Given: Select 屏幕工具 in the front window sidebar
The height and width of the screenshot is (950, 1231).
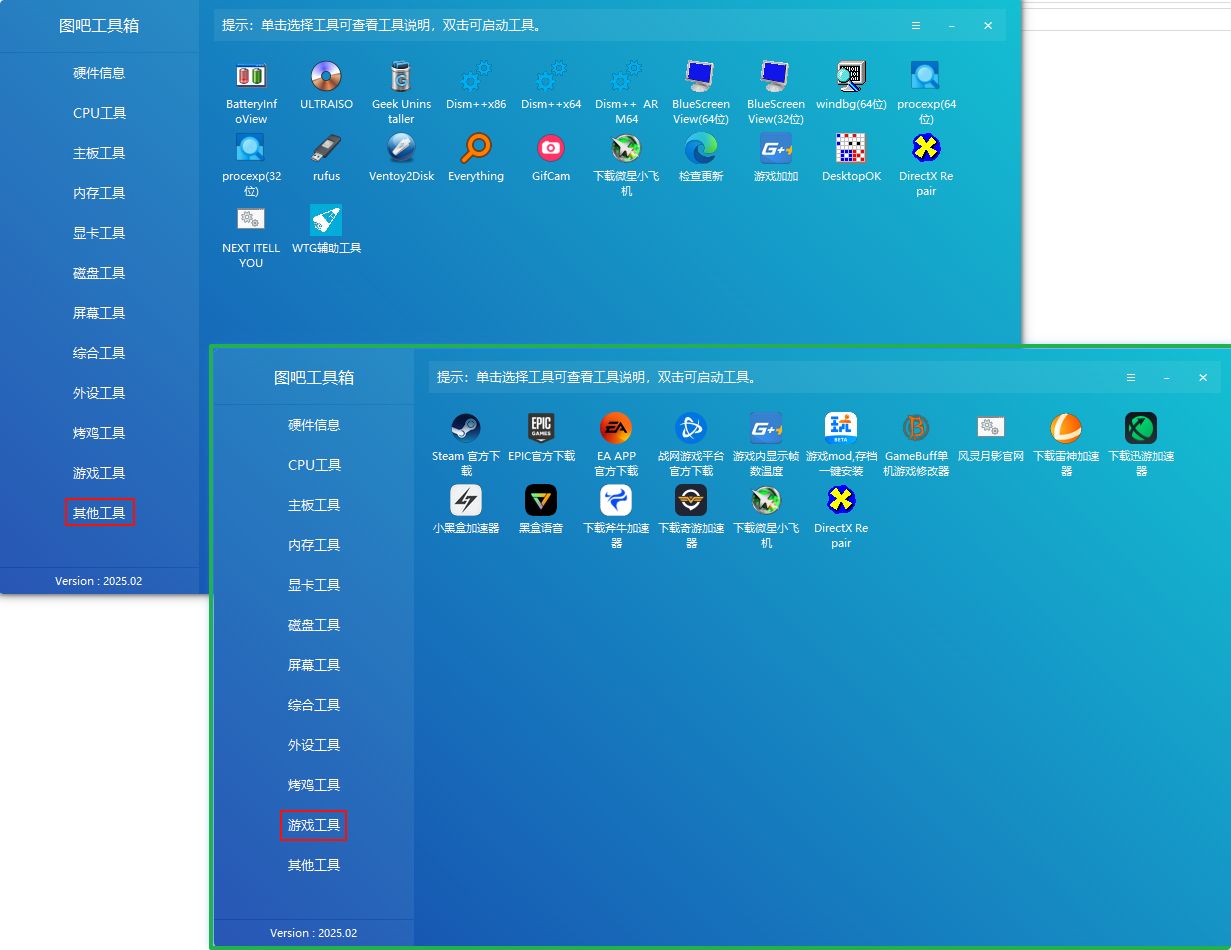Looking at the screenshot, I should [314, 665].
